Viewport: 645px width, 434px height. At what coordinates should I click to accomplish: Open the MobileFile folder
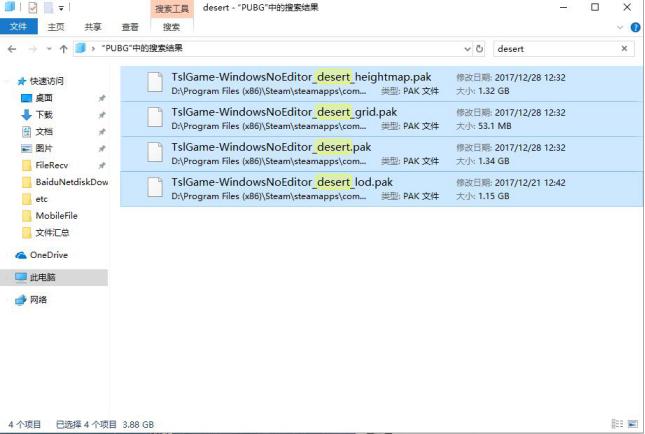[x=56, y=216]
